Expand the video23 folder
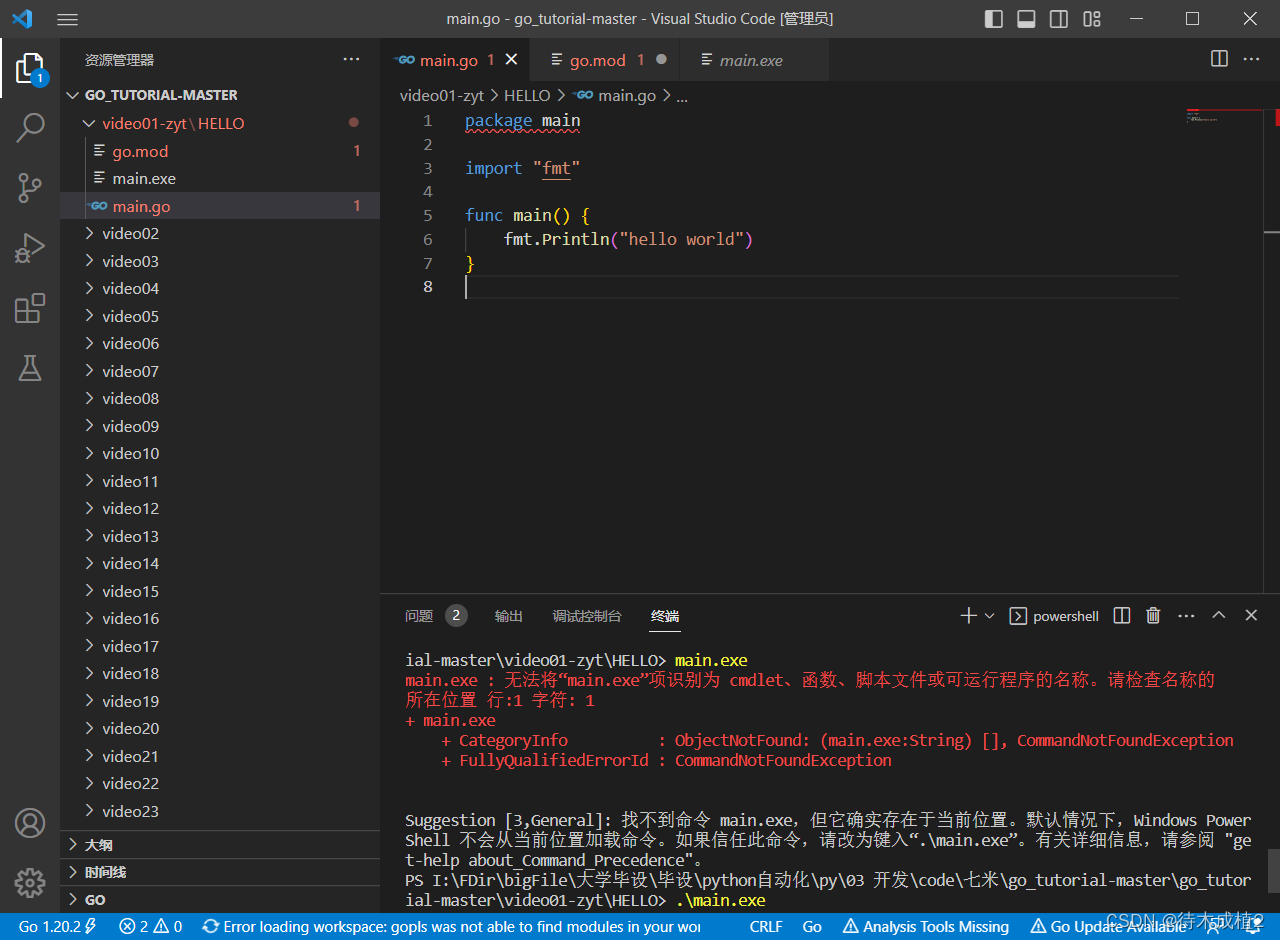 [220, 811]
